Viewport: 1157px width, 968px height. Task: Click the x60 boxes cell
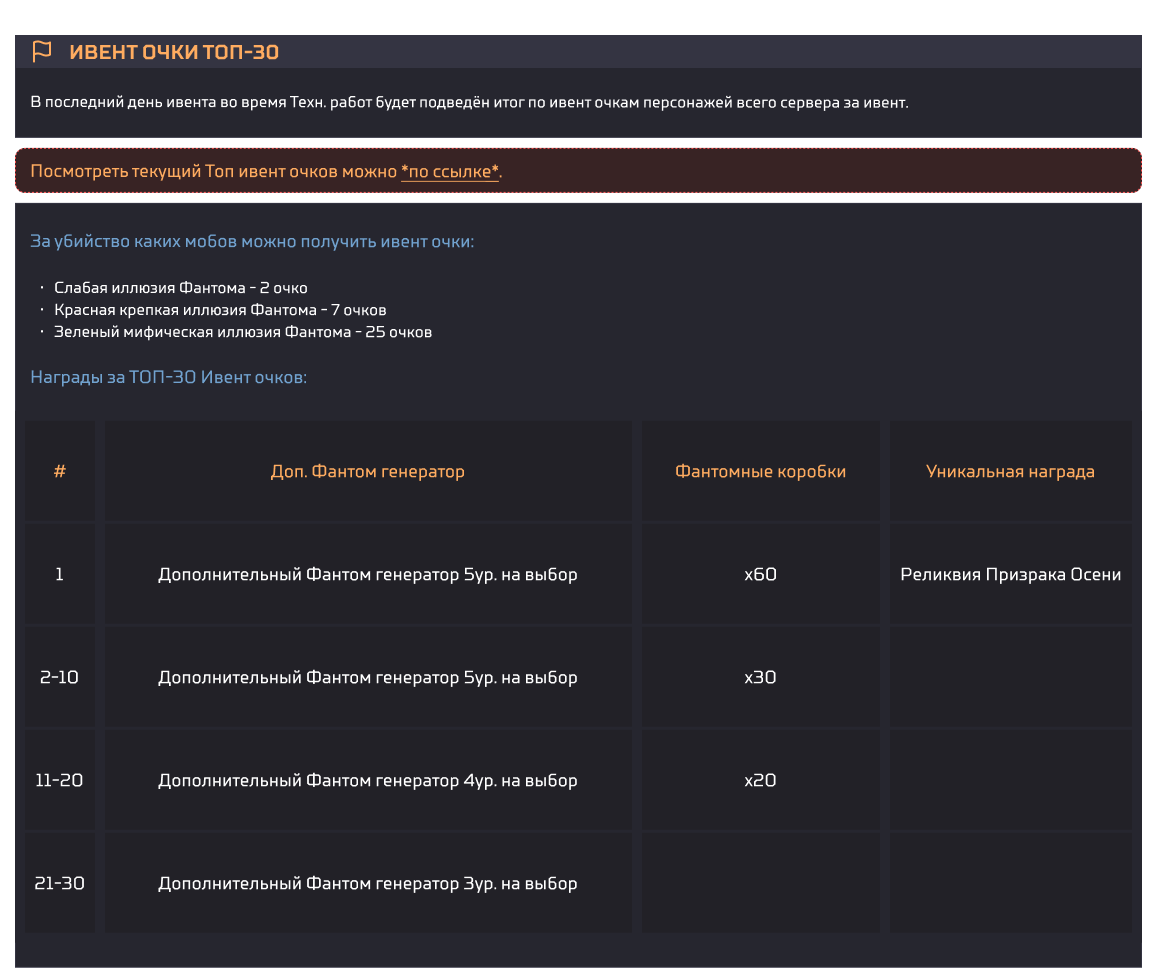click(760, 575)
